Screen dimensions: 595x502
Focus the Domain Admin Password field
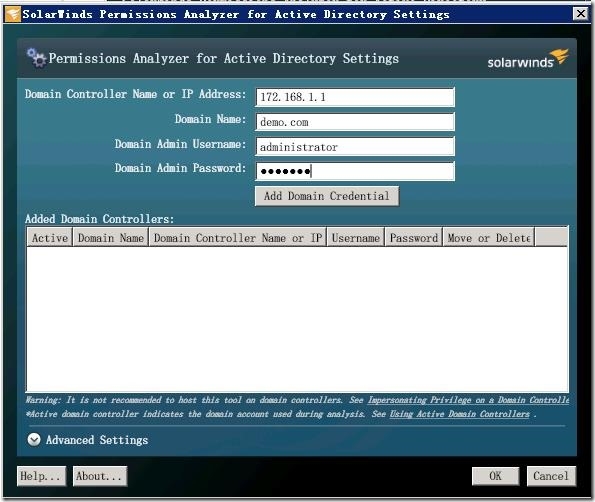355,171
